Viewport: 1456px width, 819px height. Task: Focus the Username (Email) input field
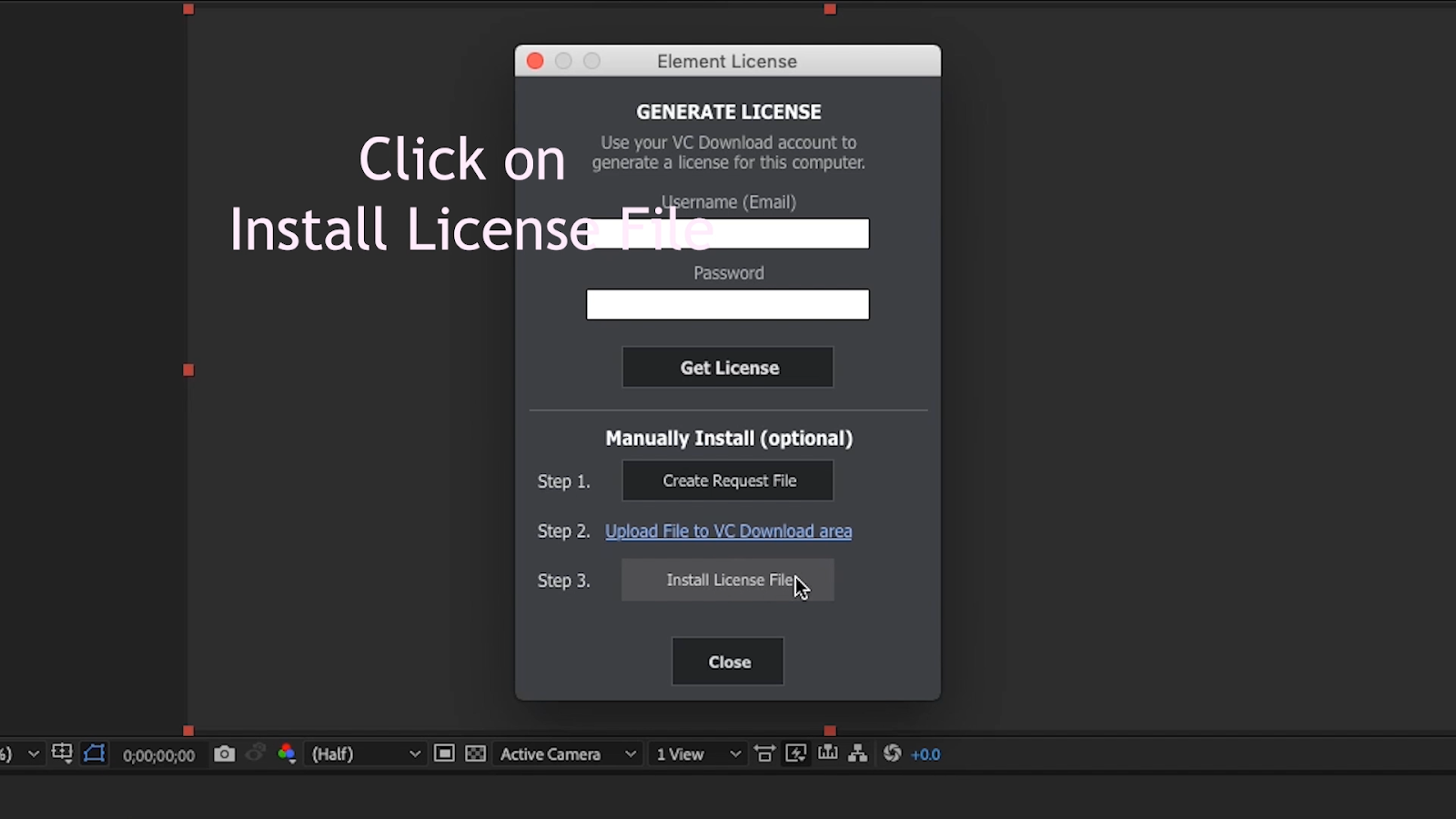click(x=728, y=234)
